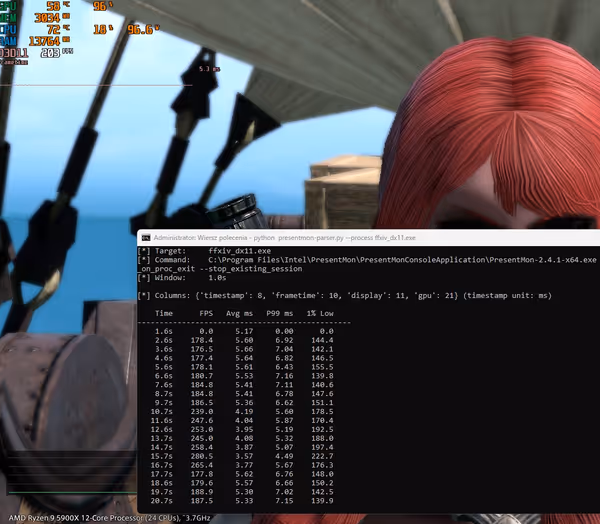
Task: Click the GPU temperature reading 58 in overlay
Action: 54,6
